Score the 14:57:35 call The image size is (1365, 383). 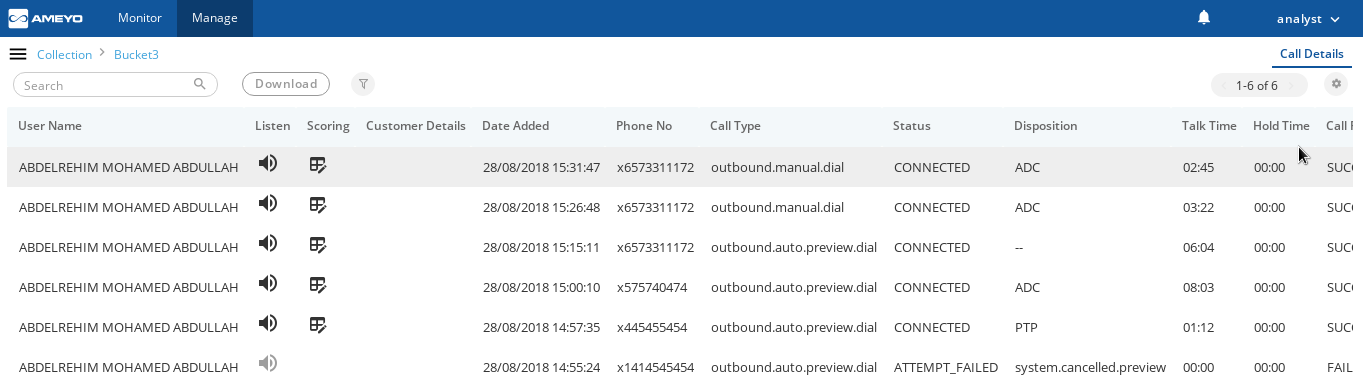pyautogui.click(x=318, y=324)
